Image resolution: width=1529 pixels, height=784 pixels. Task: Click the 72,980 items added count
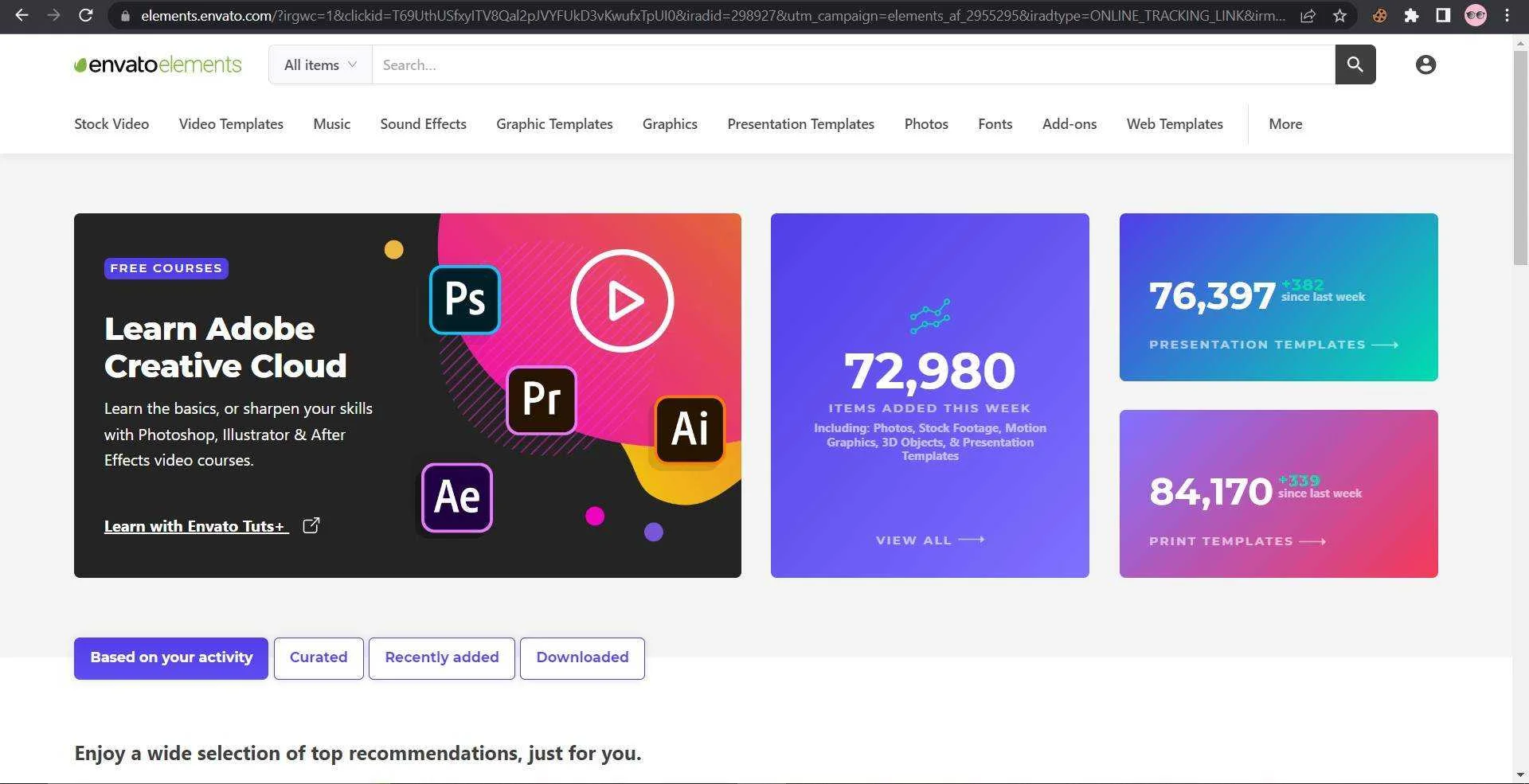tap(929, 371)
